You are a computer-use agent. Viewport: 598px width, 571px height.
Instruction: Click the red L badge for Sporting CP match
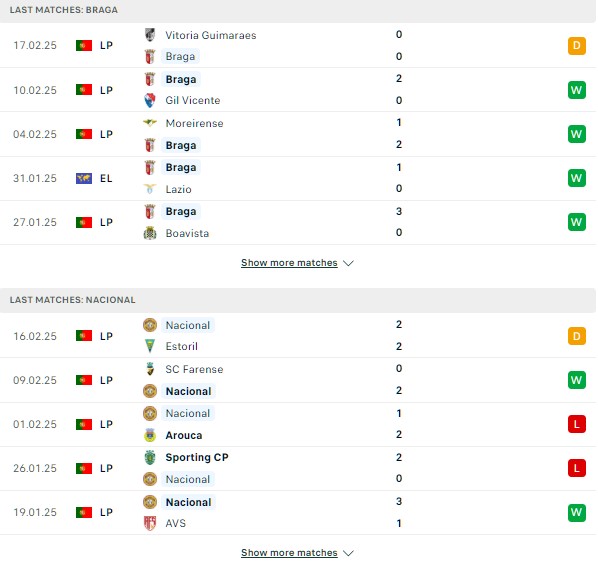[x=577, y=468]
